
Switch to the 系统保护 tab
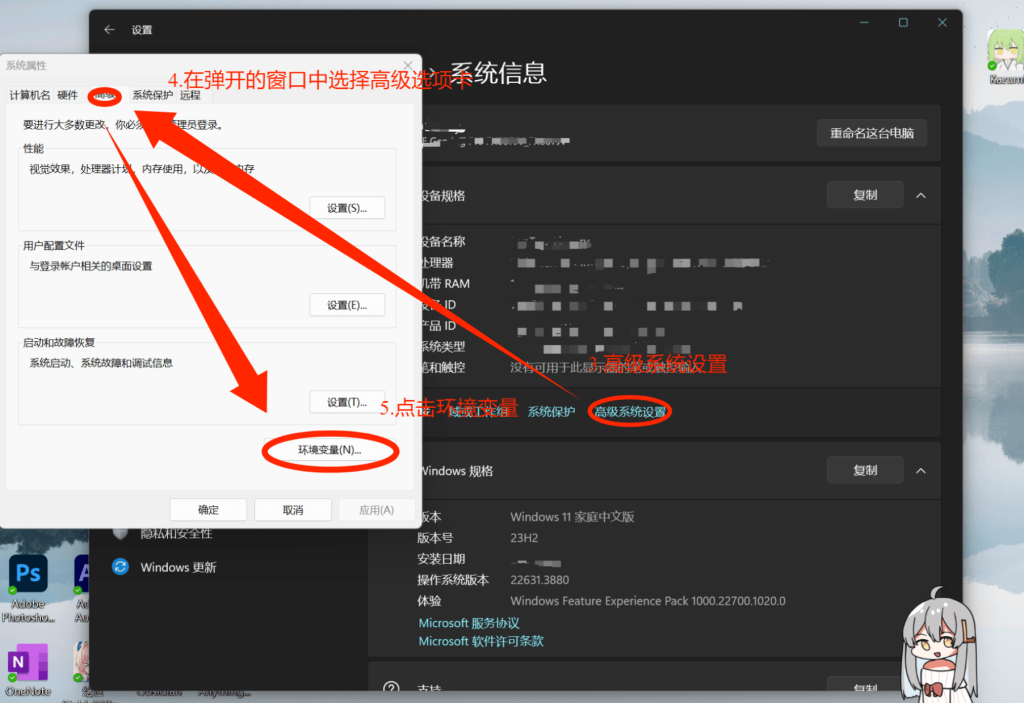152,95
